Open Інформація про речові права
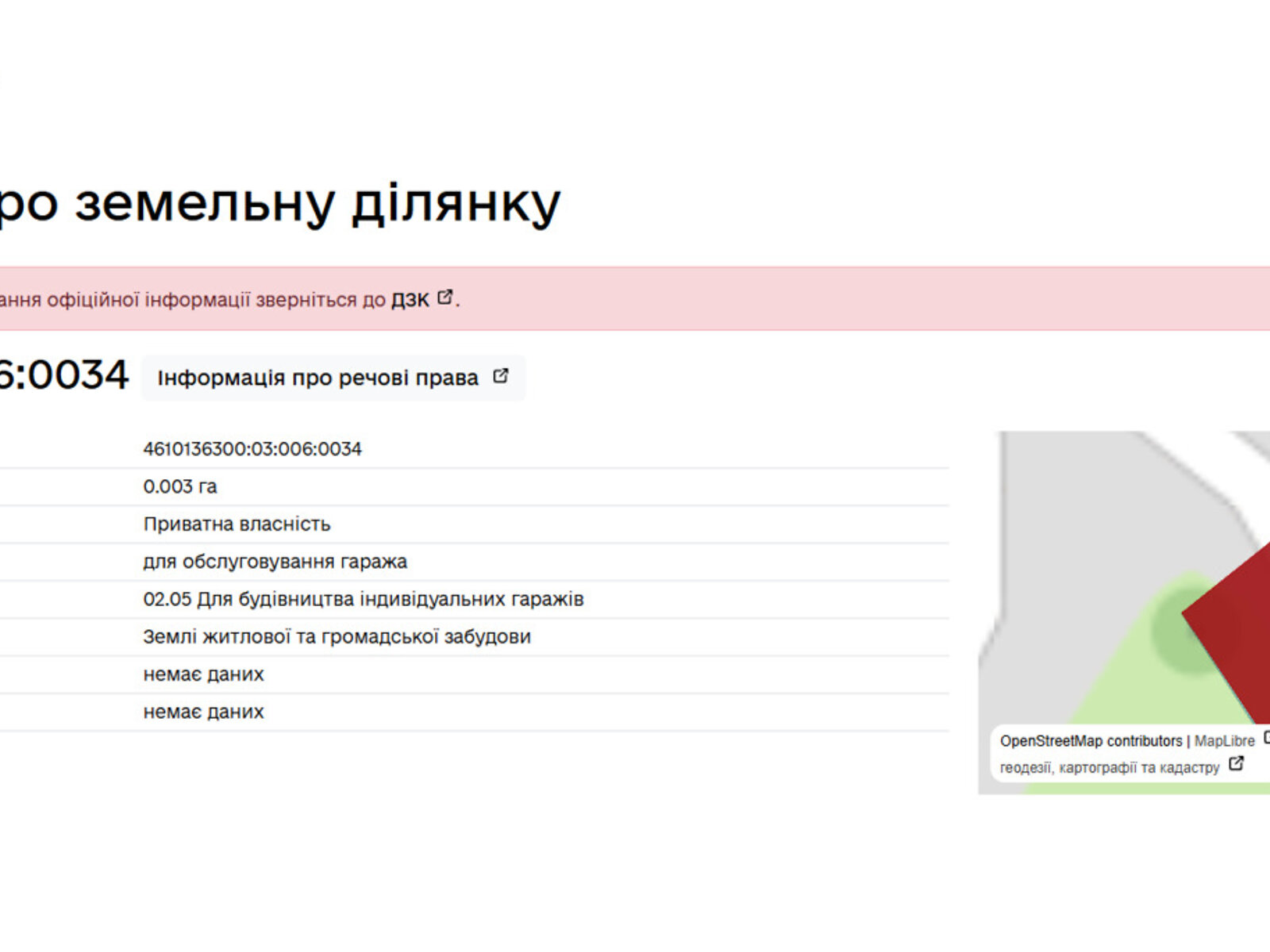This screenshot has height=952, width=1270. [x=317, y=377]
